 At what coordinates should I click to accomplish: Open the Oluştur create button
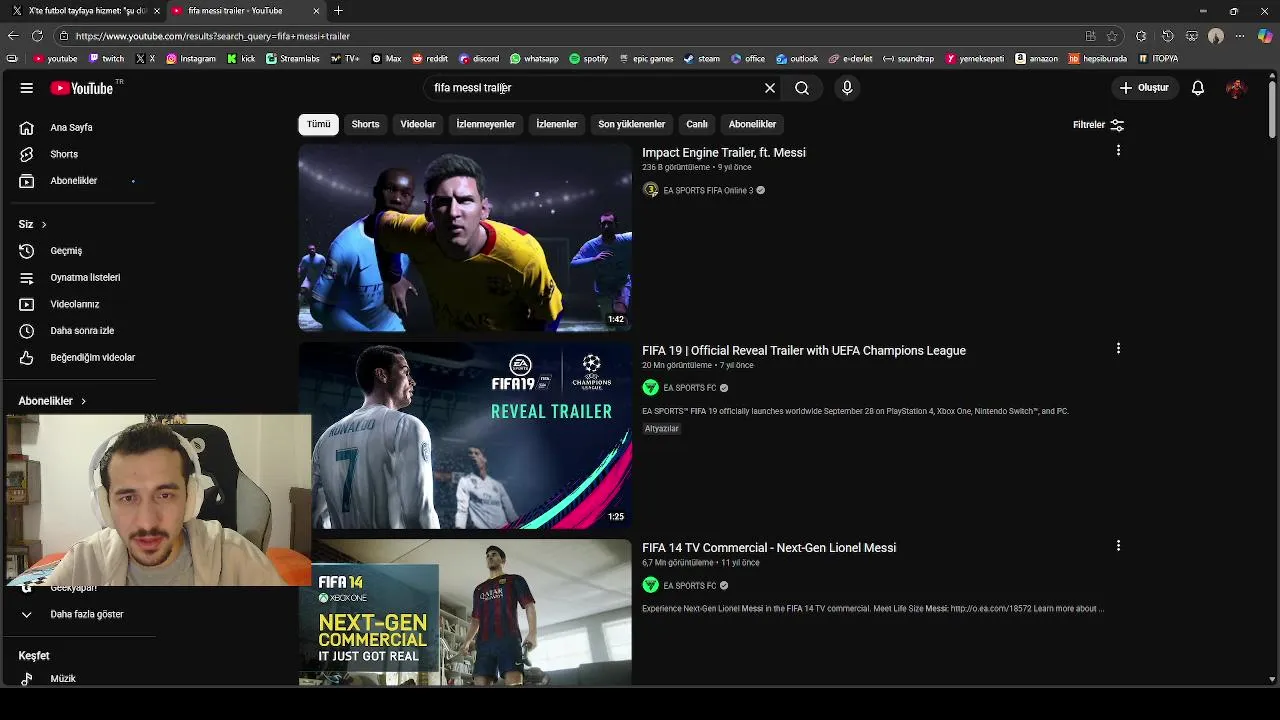click(1144, 88)
